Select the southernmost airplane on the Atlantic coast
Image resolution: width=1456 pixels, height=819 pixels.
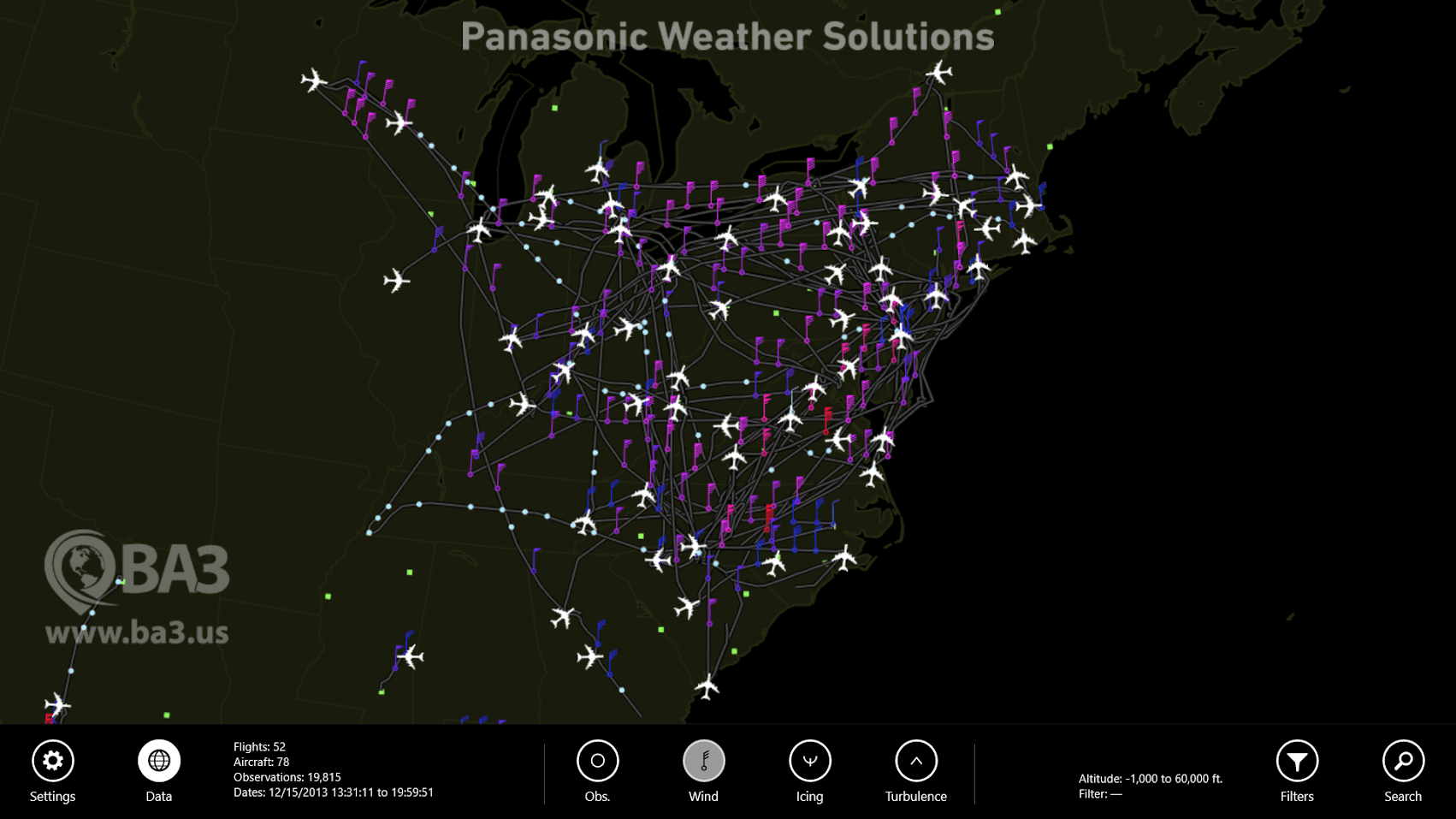[x=707, y=686]
